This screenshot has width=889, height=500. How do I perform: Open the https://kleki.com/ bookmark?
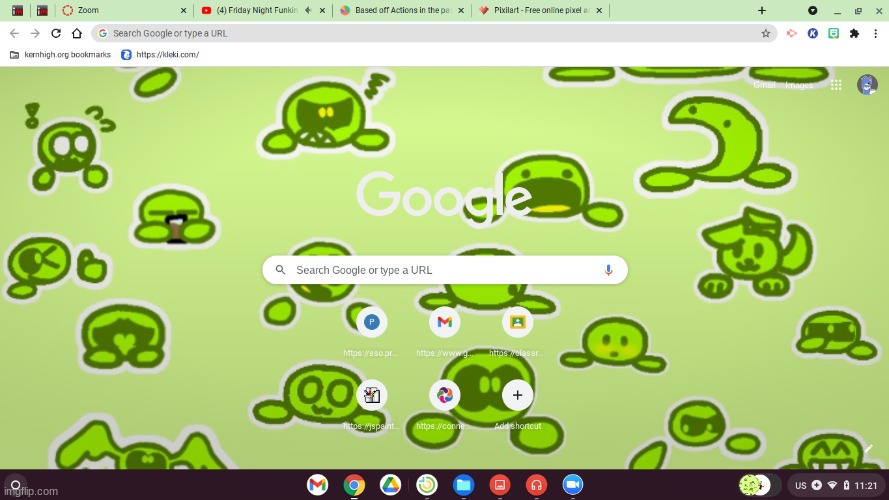[x=160, y=54]
